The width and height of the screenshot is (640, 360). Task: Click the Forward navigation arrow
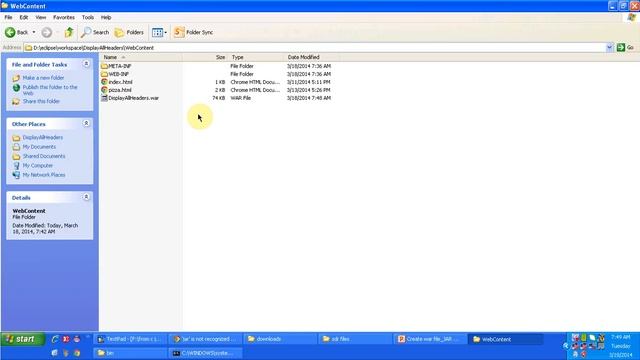pos(47,32)
